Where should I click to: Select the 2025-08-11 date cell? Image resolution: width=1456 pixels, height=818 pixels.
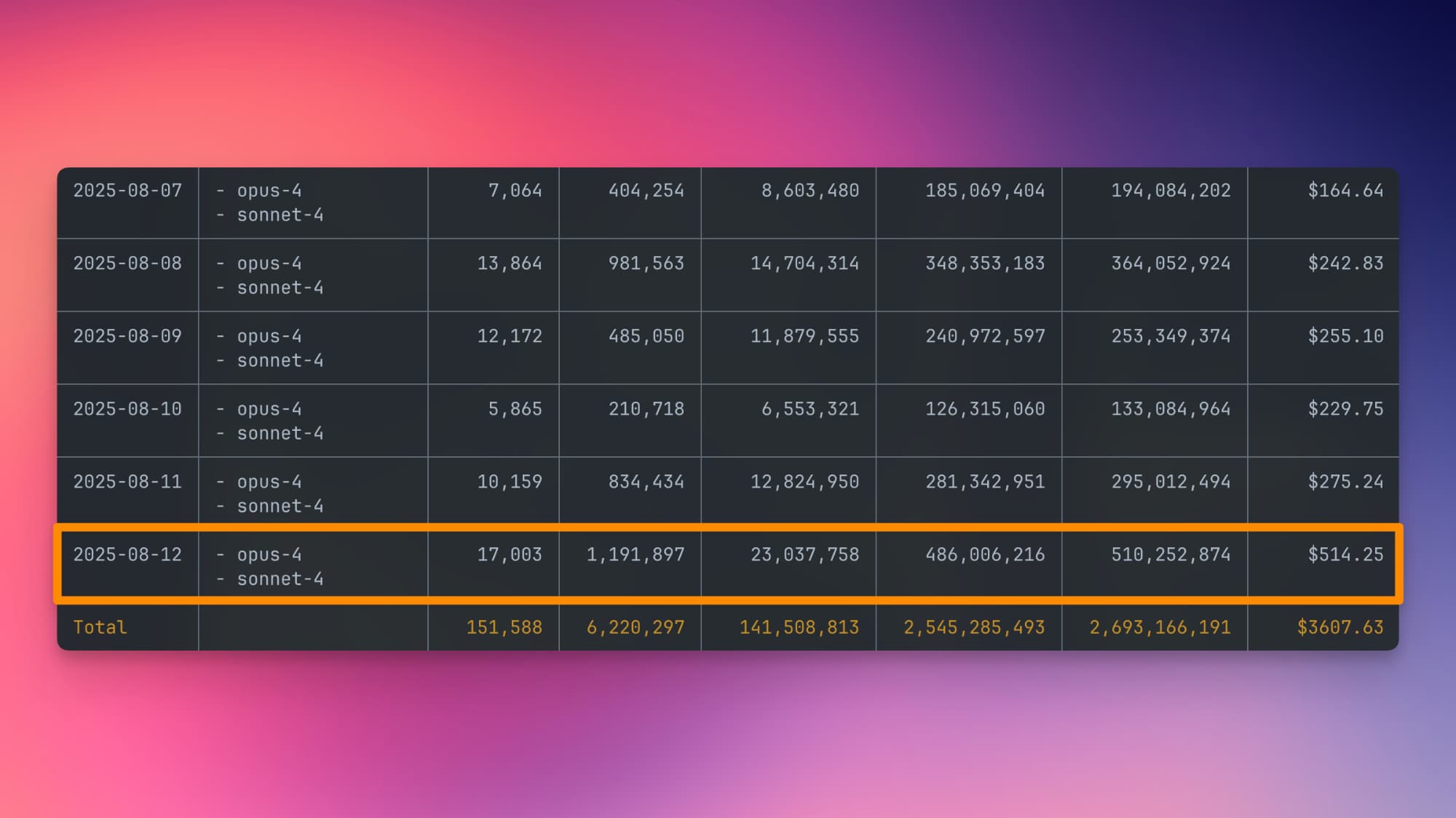tap(127, 482)
